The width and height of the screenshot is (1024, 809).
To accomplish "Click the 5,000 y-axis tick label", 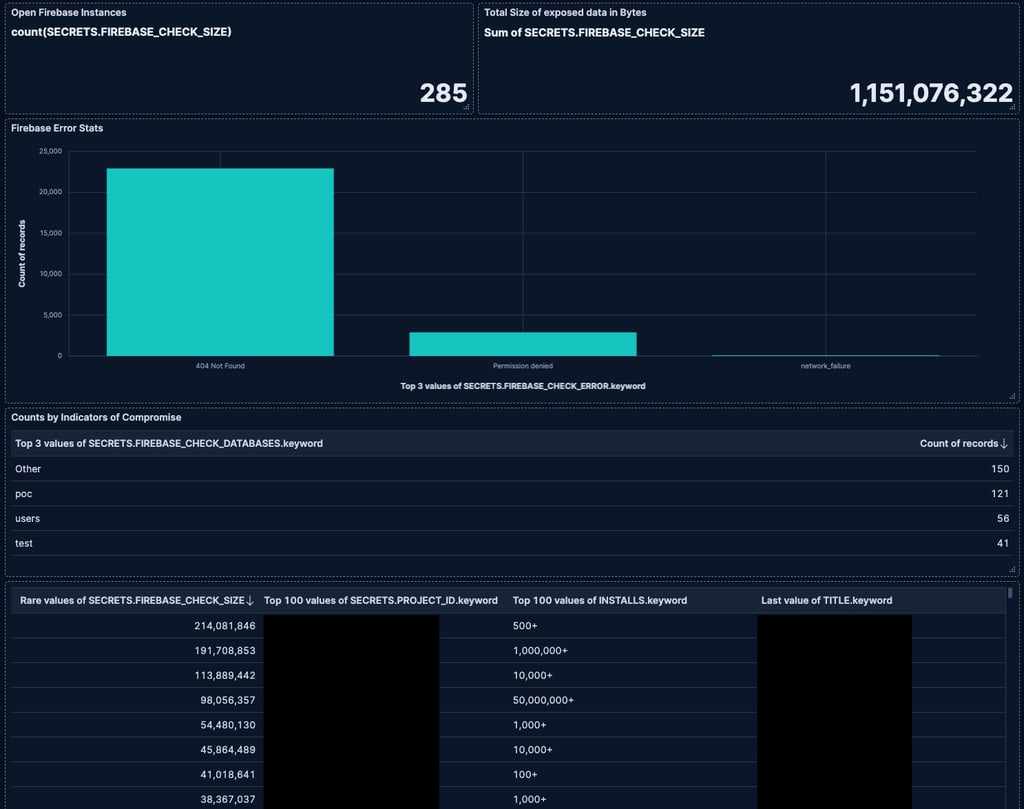I will tap(52, 315).
